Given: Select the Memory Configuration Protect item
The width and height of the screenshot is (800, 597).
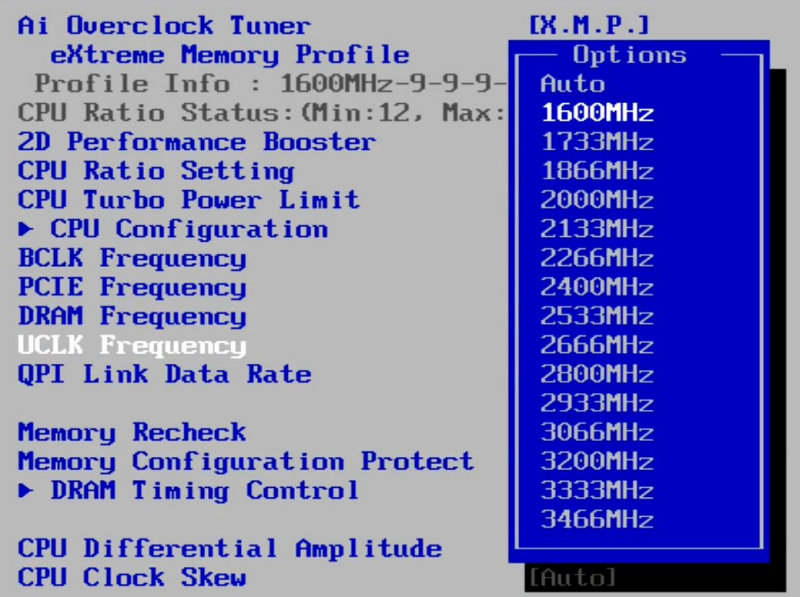Looking at the screenshot, I should click(x=245, y=461).
